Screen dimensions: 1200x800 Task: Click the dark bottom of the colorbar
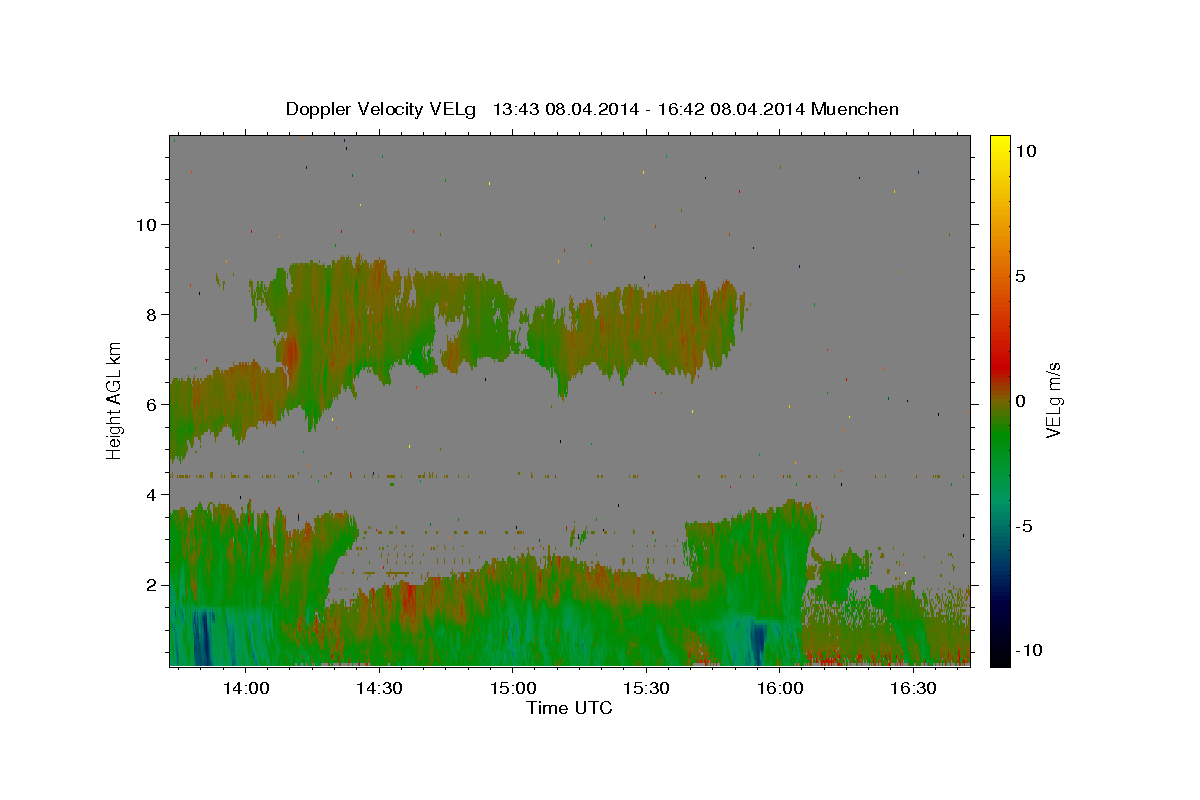pyautogui.click(x=999, y=657)
